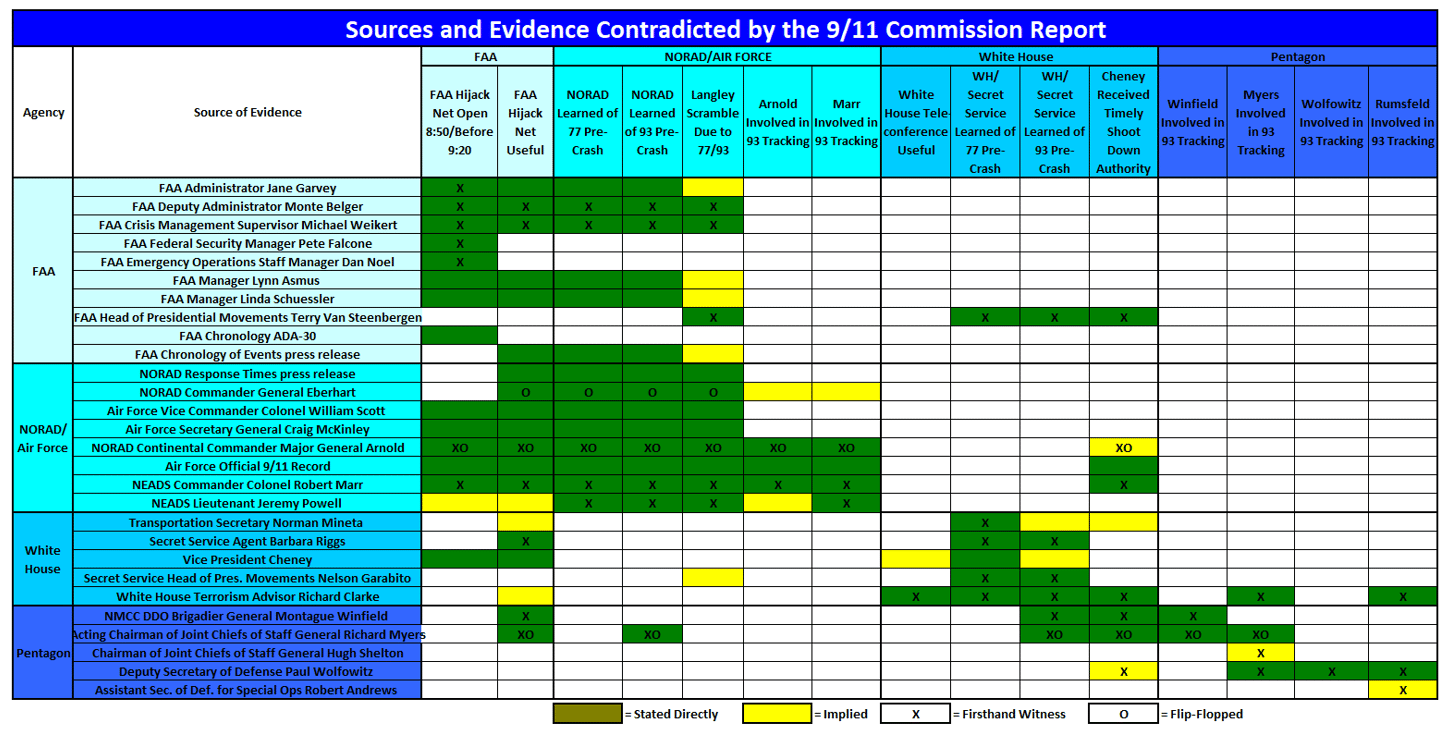This screenshot has width=1440, height=735.
Task: Select the White House Teleconference Useful header
Action: click(916, 122)
